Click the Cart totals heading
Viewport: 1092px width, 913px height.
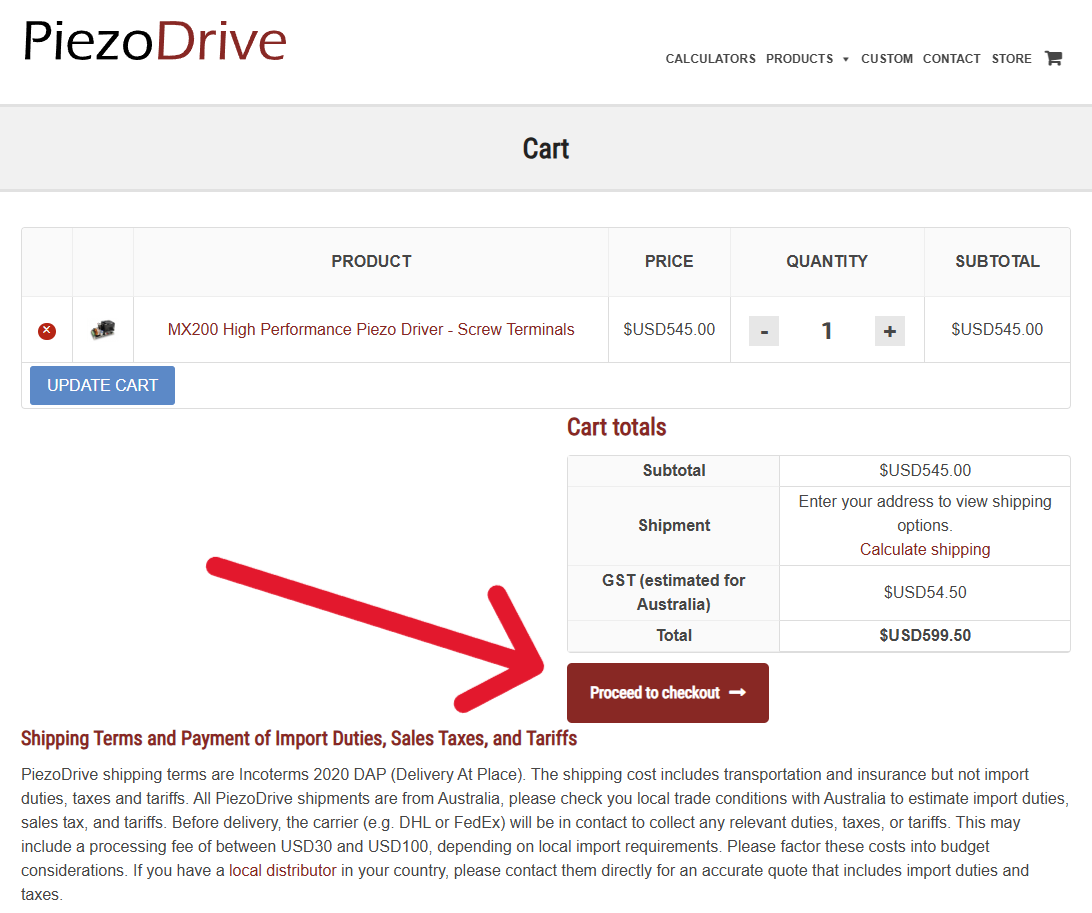(x=616, y=427)
